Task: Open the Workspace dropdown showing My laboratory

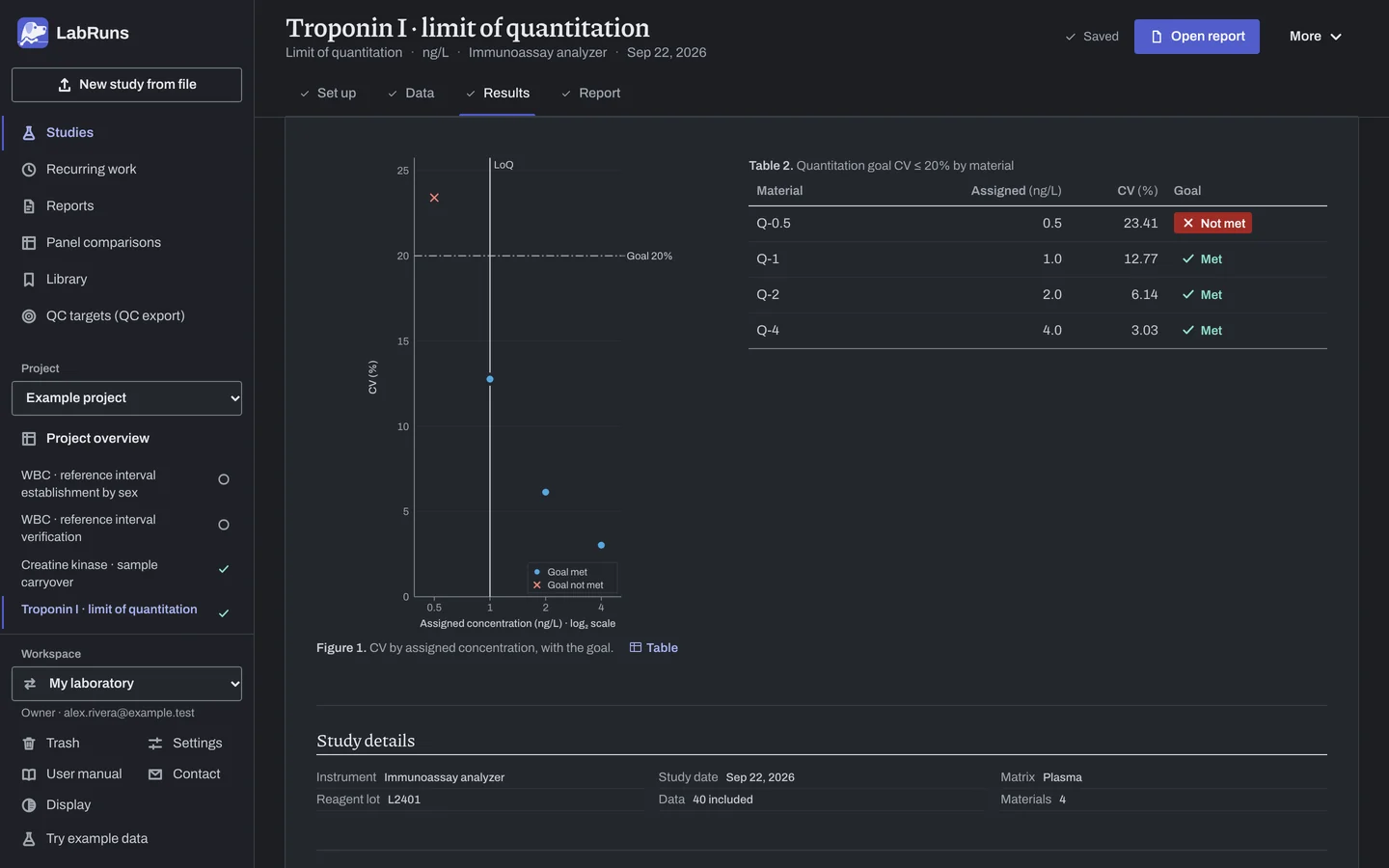Action: point(126,684)
